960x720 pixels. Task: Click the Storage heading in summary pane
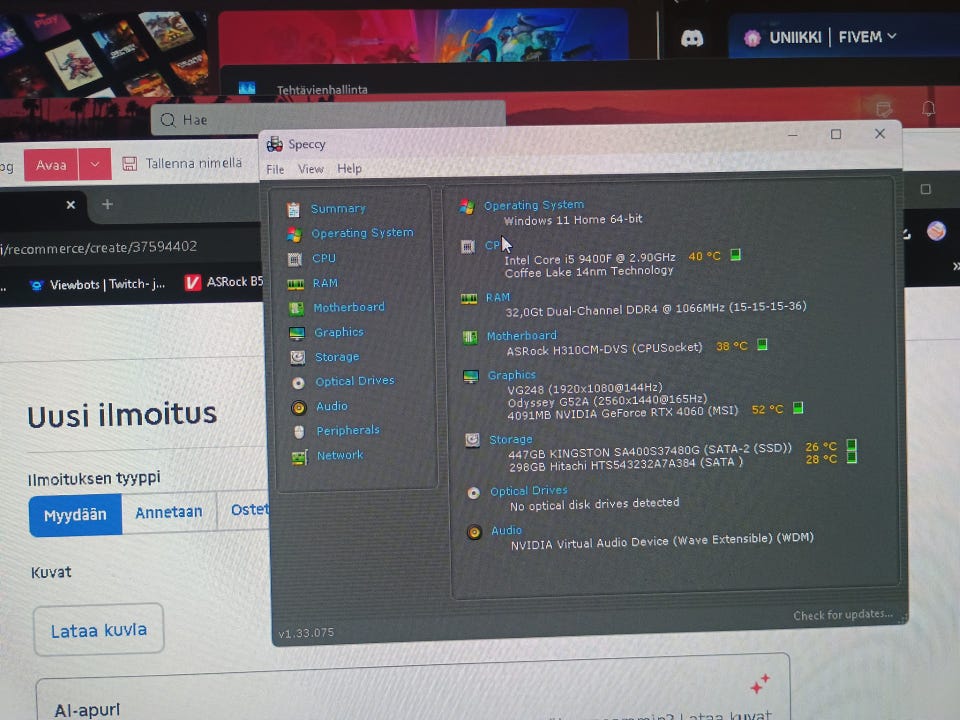pos(511,440)
